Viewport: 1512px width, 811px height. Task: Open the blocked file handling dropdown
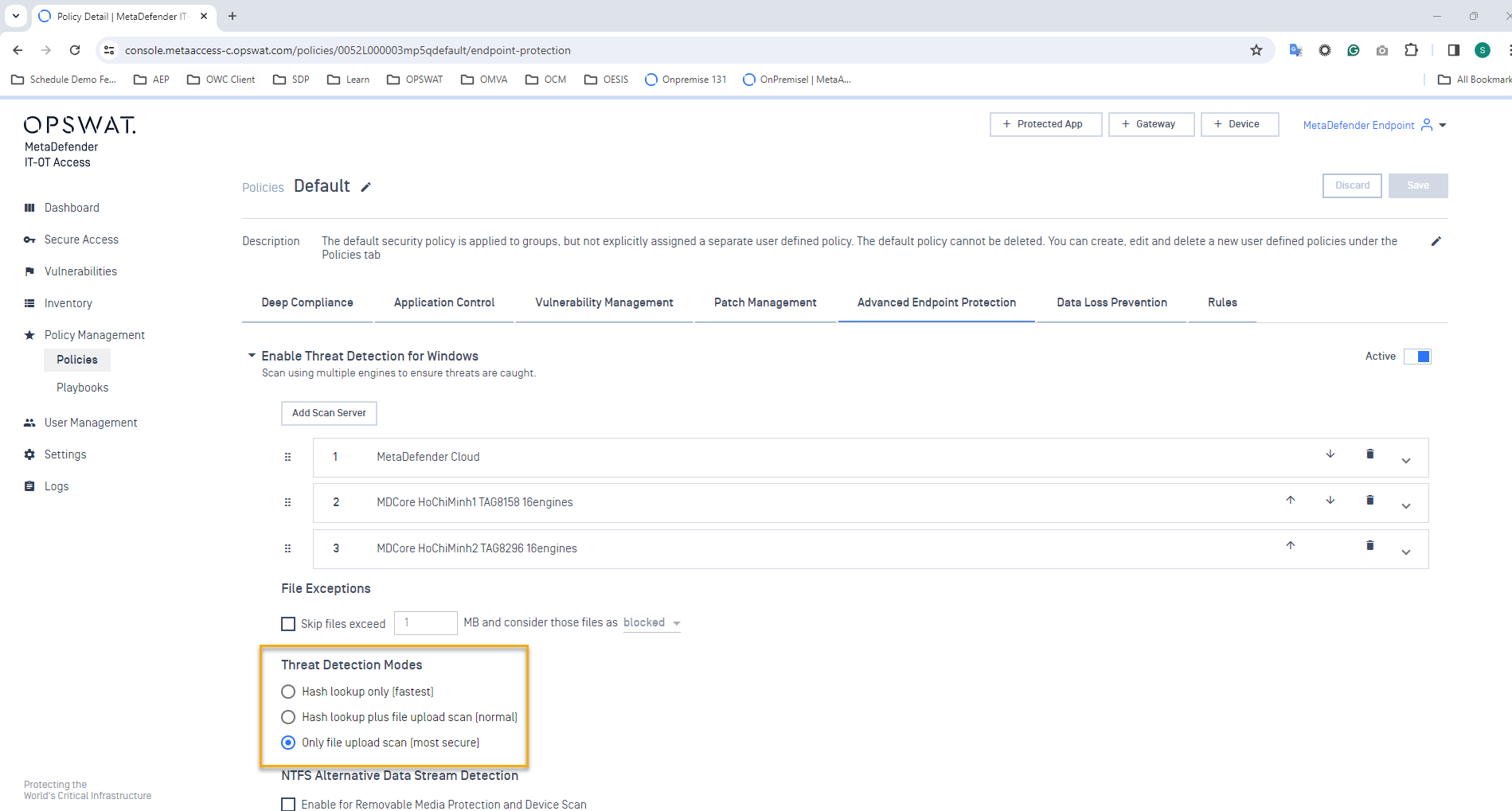pyautogui.click(x=651, y=622)
